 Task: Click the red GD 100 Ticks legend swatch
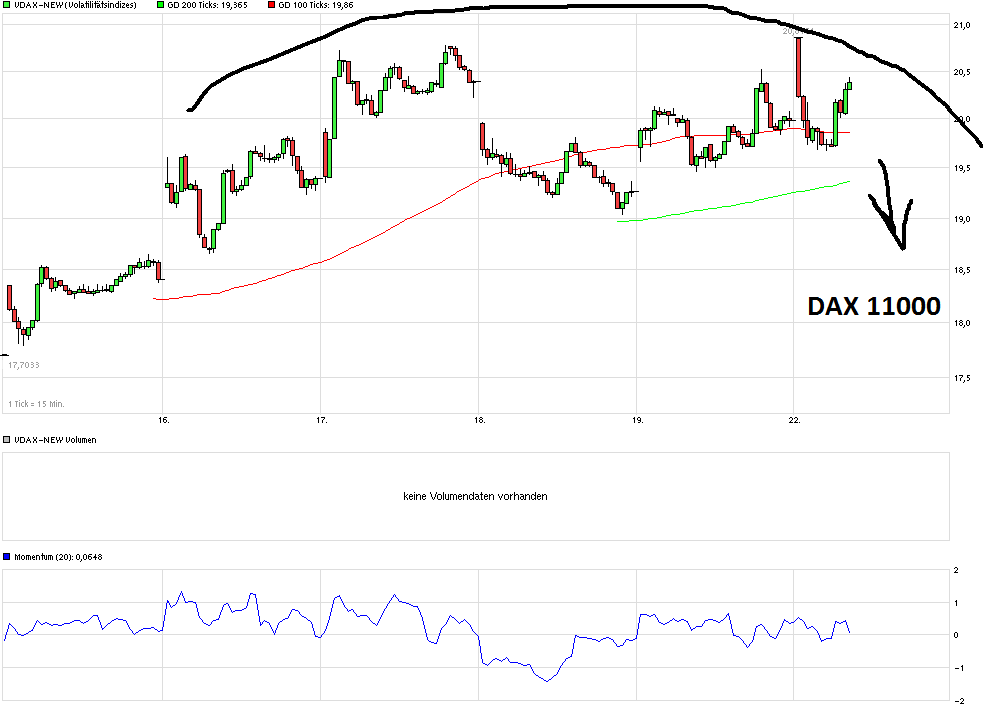(271, 5)
